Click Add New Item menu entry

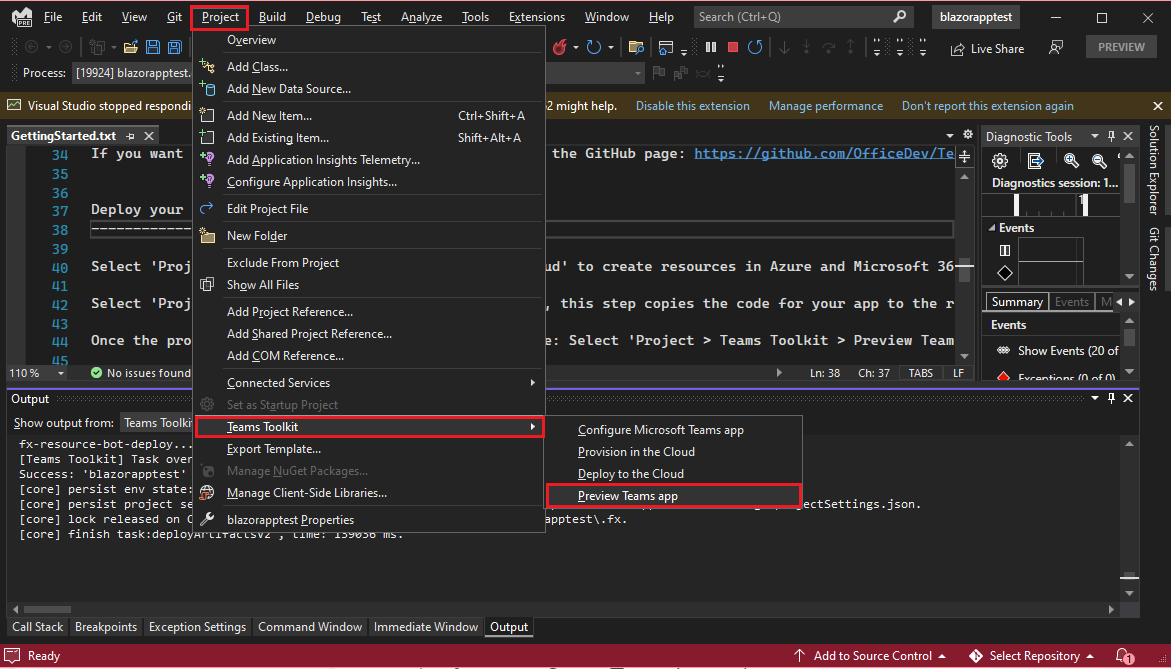coord(369,116)
